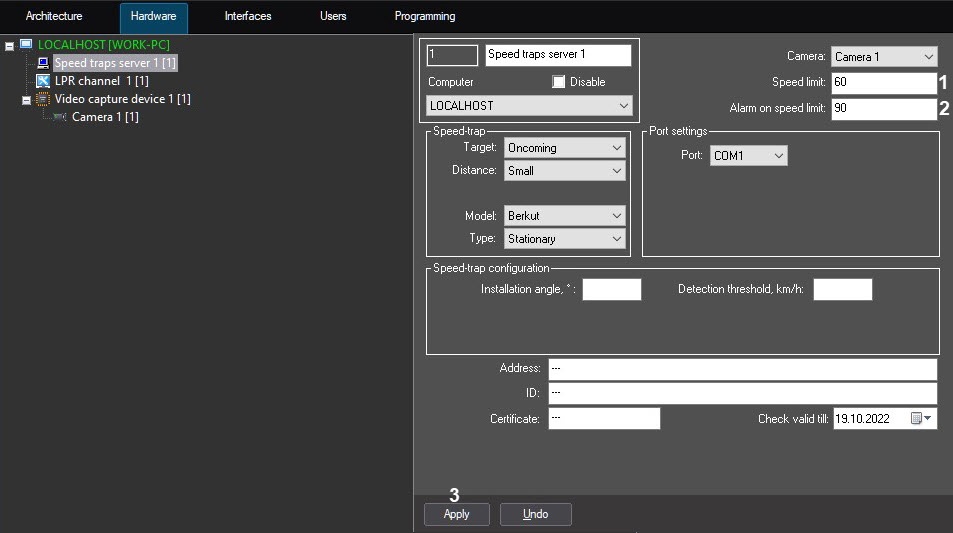Viewport: 953px width, 533px height.
Task: Collapse Video capture device 1 node
Action: tap(26, 100)
